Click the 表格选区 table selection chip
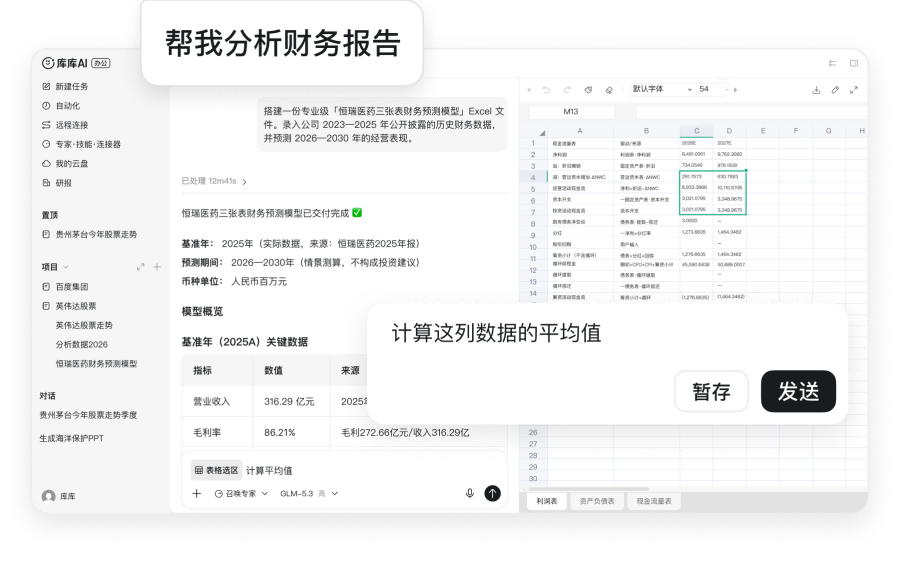Viewport: 899px width, 562px height. pos(216,470)
